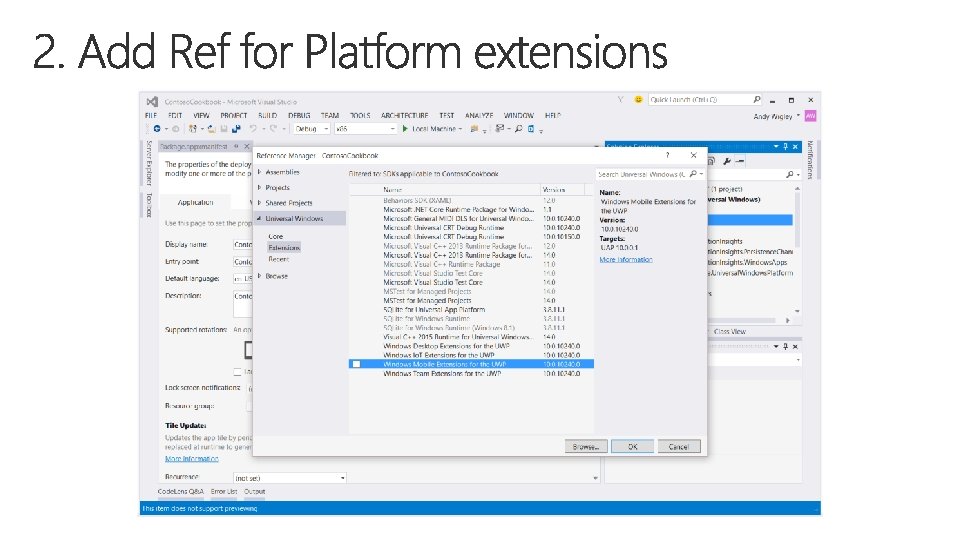Click the Navigate Backward toolbar icon
Screen dimensions: 960x540
point(157,129)
